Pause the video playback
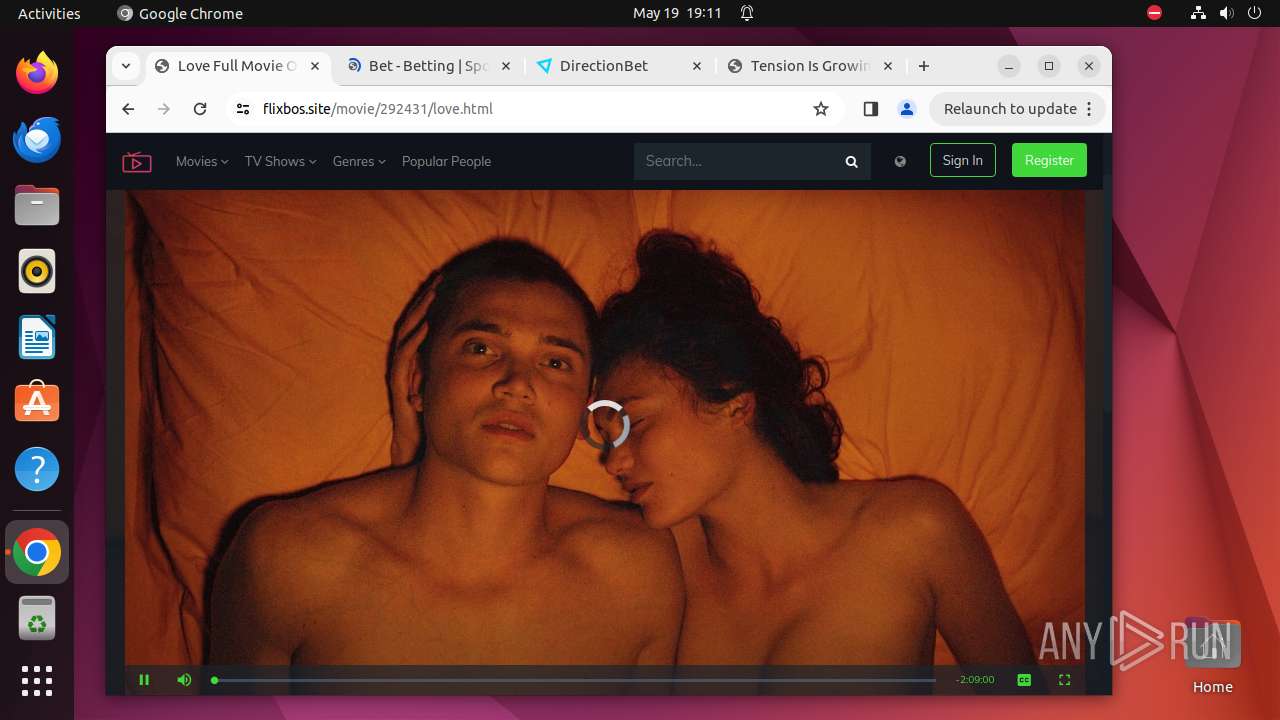 click(x=144, y=680)
